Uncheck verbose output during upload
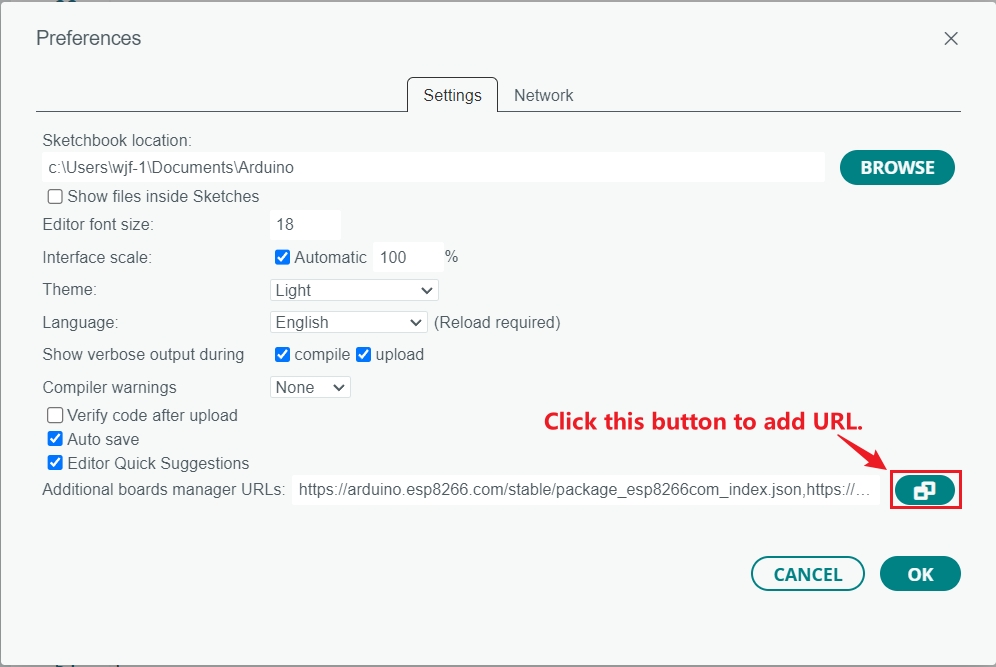Viewport: 996px width, 667px height. coord(364,355)
